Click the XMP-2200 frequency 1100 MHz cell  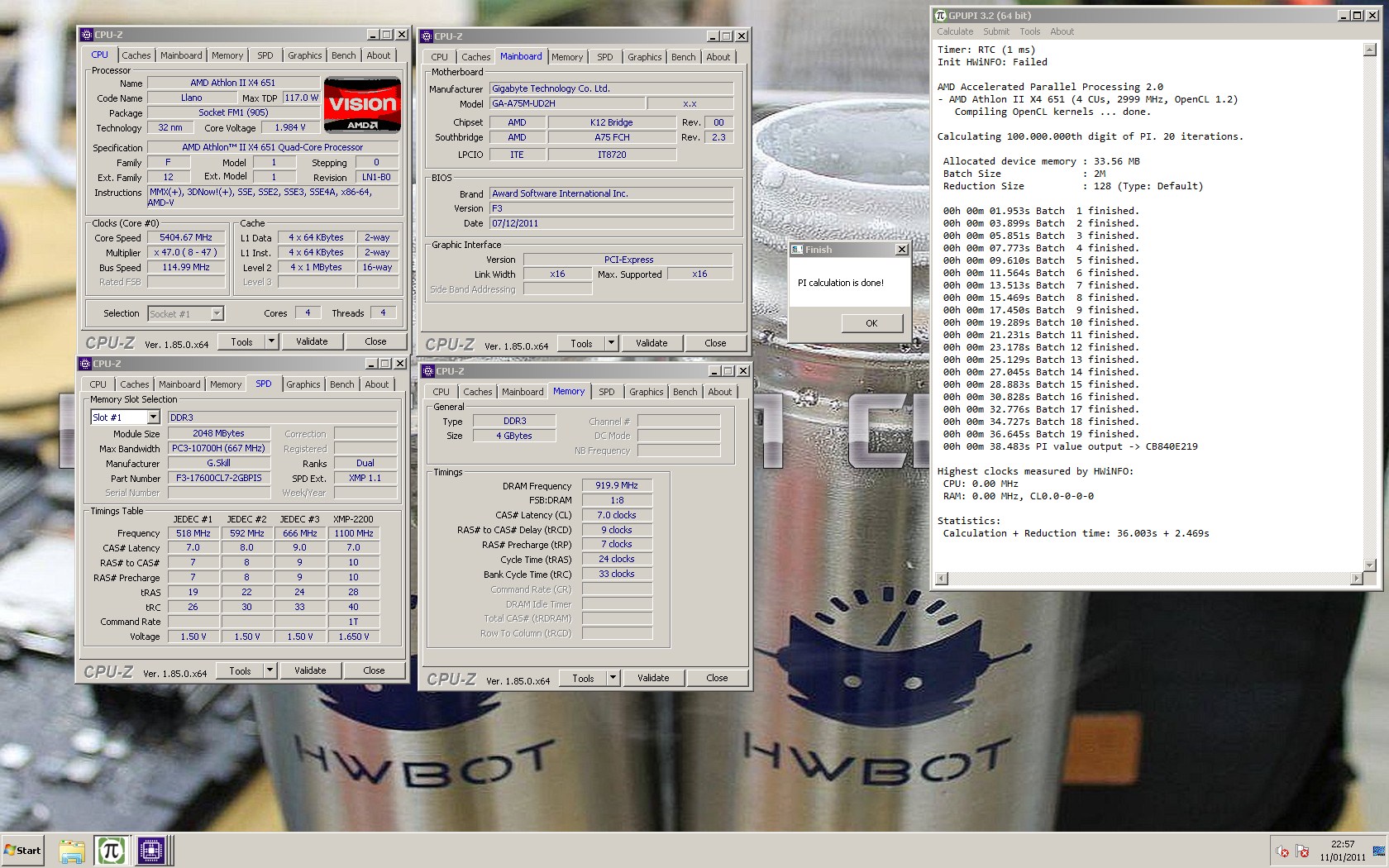(353, 533)
